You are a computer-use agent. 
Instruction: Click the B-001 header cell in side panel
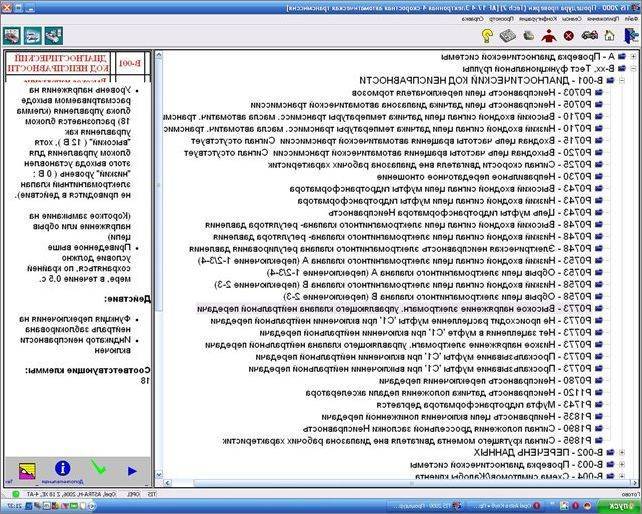point(130,63)
